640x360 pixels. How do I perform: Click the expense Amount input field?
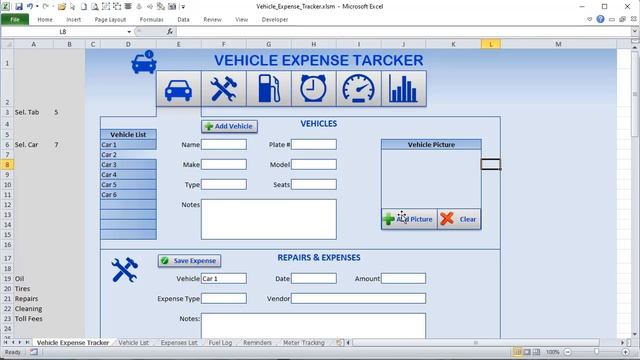click(x=403, y=278)
